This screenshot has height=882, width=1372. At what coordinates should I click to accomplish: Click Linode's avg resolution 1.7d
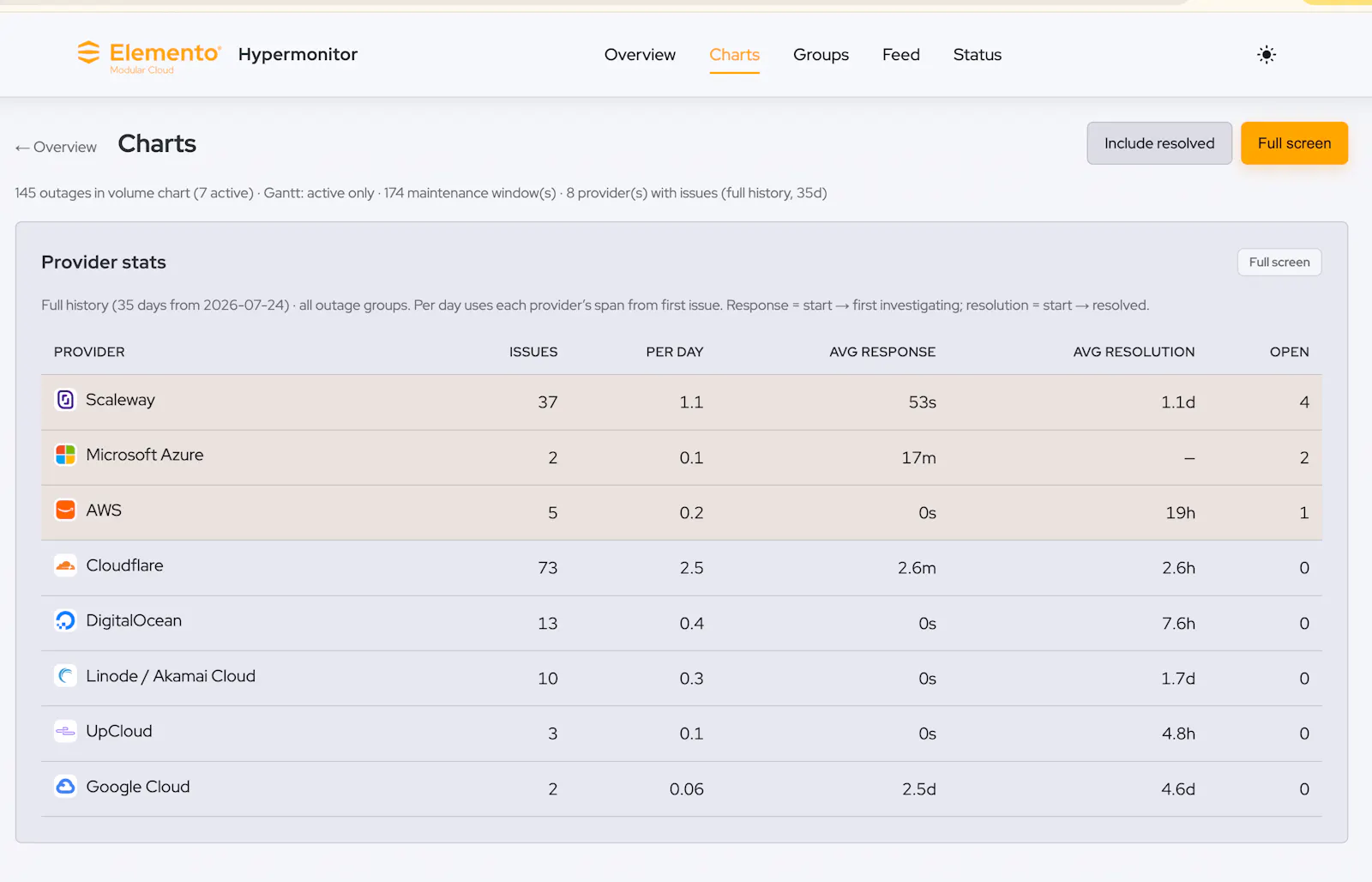click(1178, 679)
